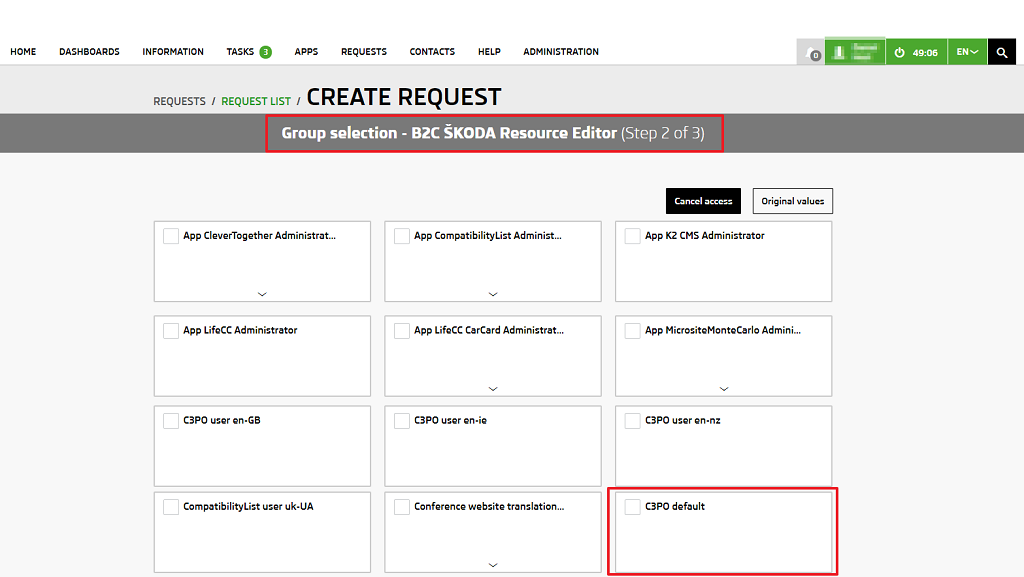Screen dimensions: 1024x577
Task: Click the C3PO default label
Action: pyautogui.click(x=675, y=507)
